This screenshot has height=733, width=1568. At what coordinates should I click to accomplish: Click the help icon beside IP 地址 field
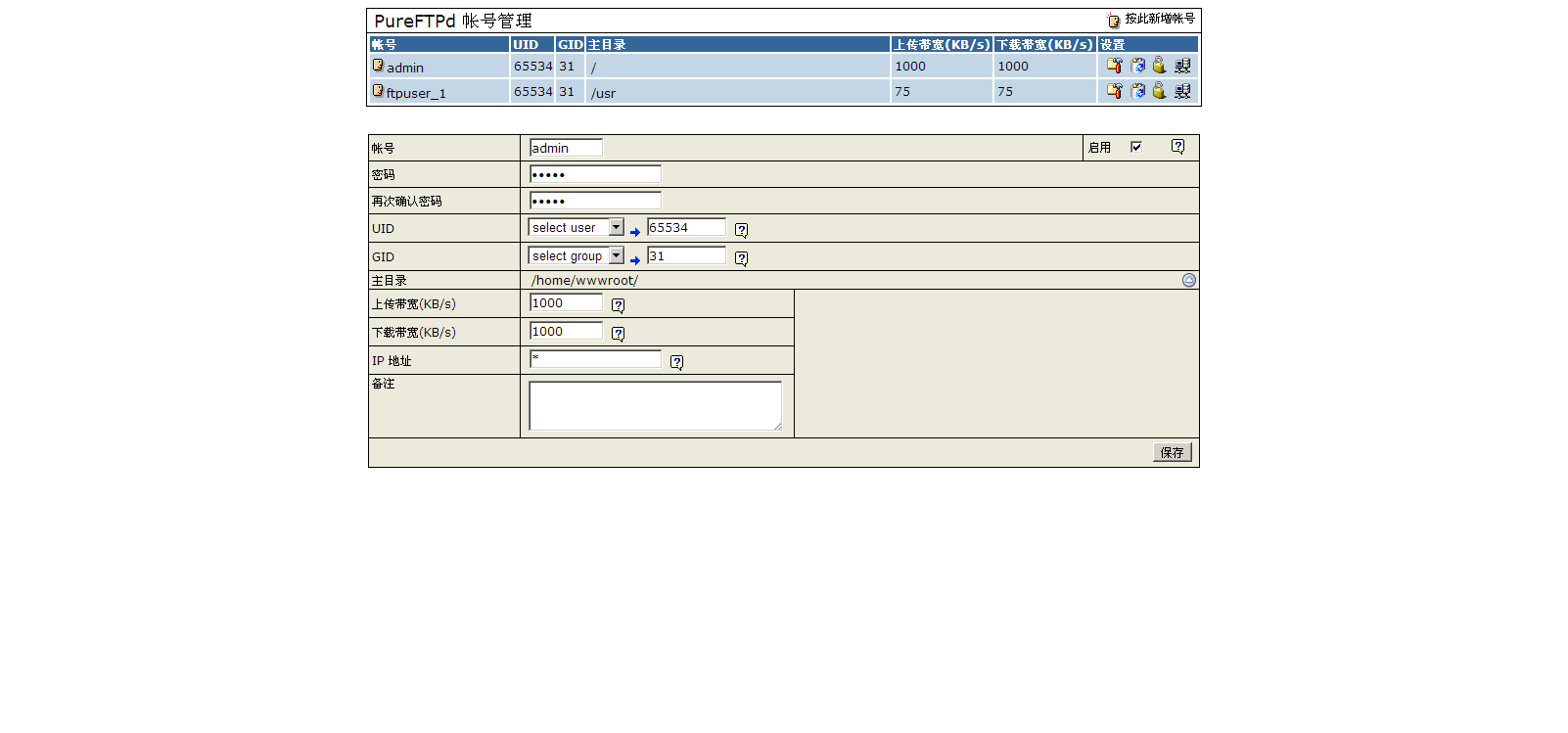676,362
